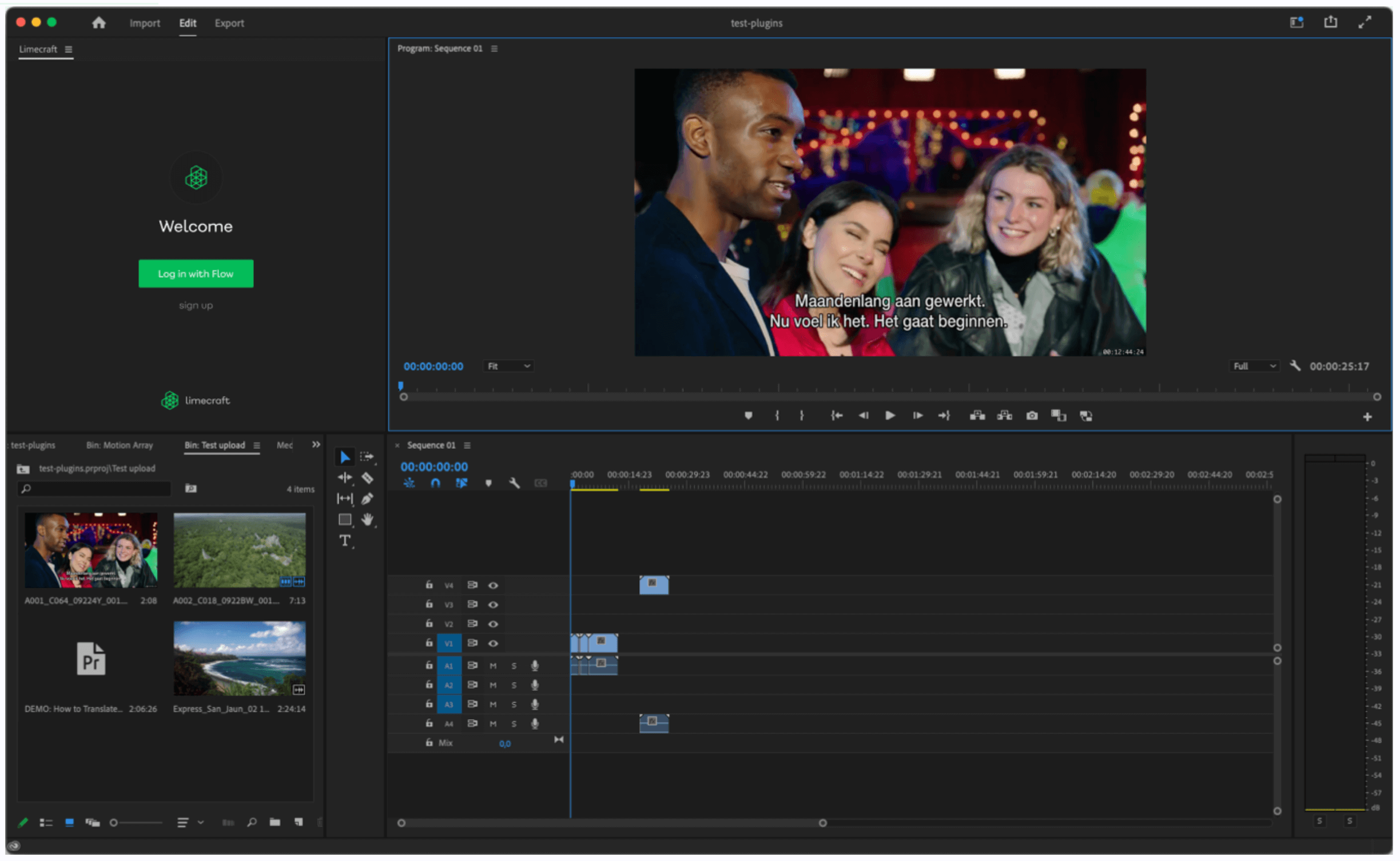Open the Fit zoom level dropdown
Image resolution: width=1400 pixels, height=861 pixels.
pyautogui.click(x=508, y=366)
